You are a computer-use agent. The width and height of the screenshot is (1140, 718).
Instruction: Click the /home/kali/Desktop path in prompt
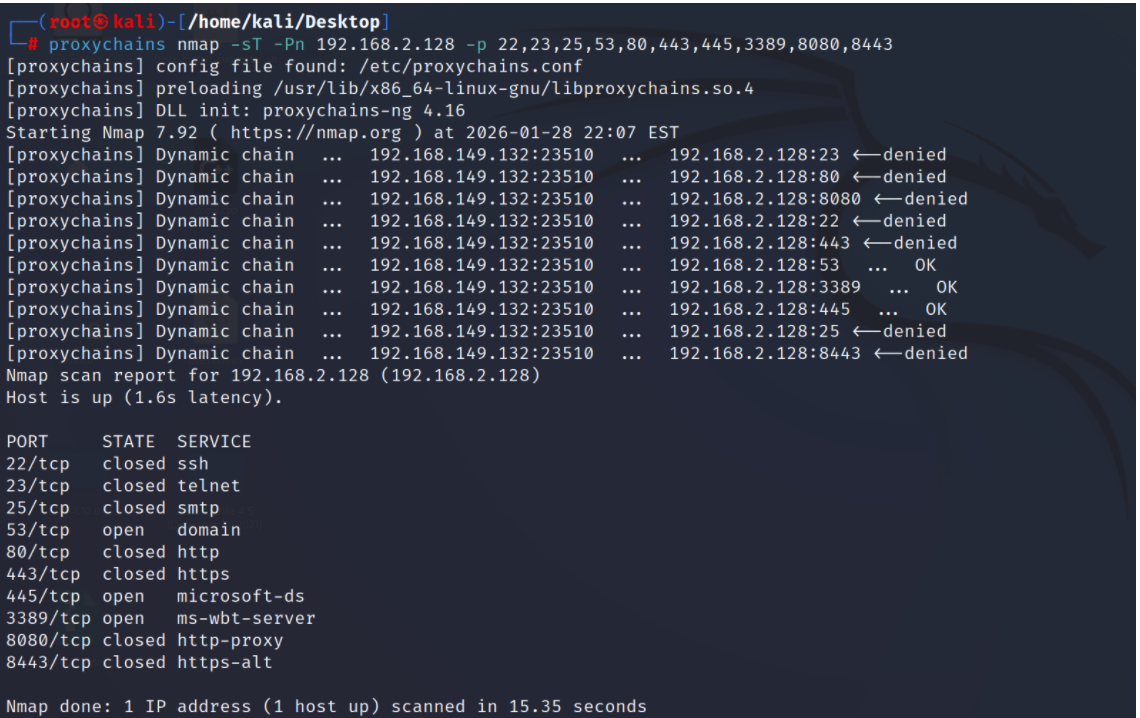point(284,22)
